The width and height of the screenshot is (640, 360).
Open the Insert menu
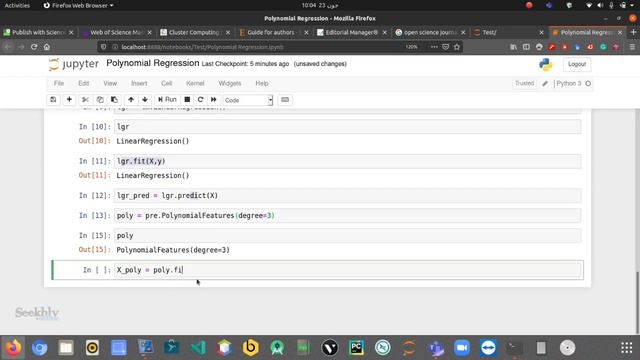click(x=139, y=83)
